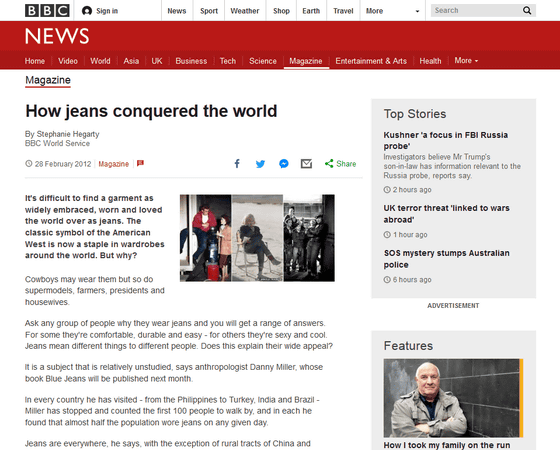Click the red comment flag icon
Screen dimensions: 560x450
pos(140,163)
